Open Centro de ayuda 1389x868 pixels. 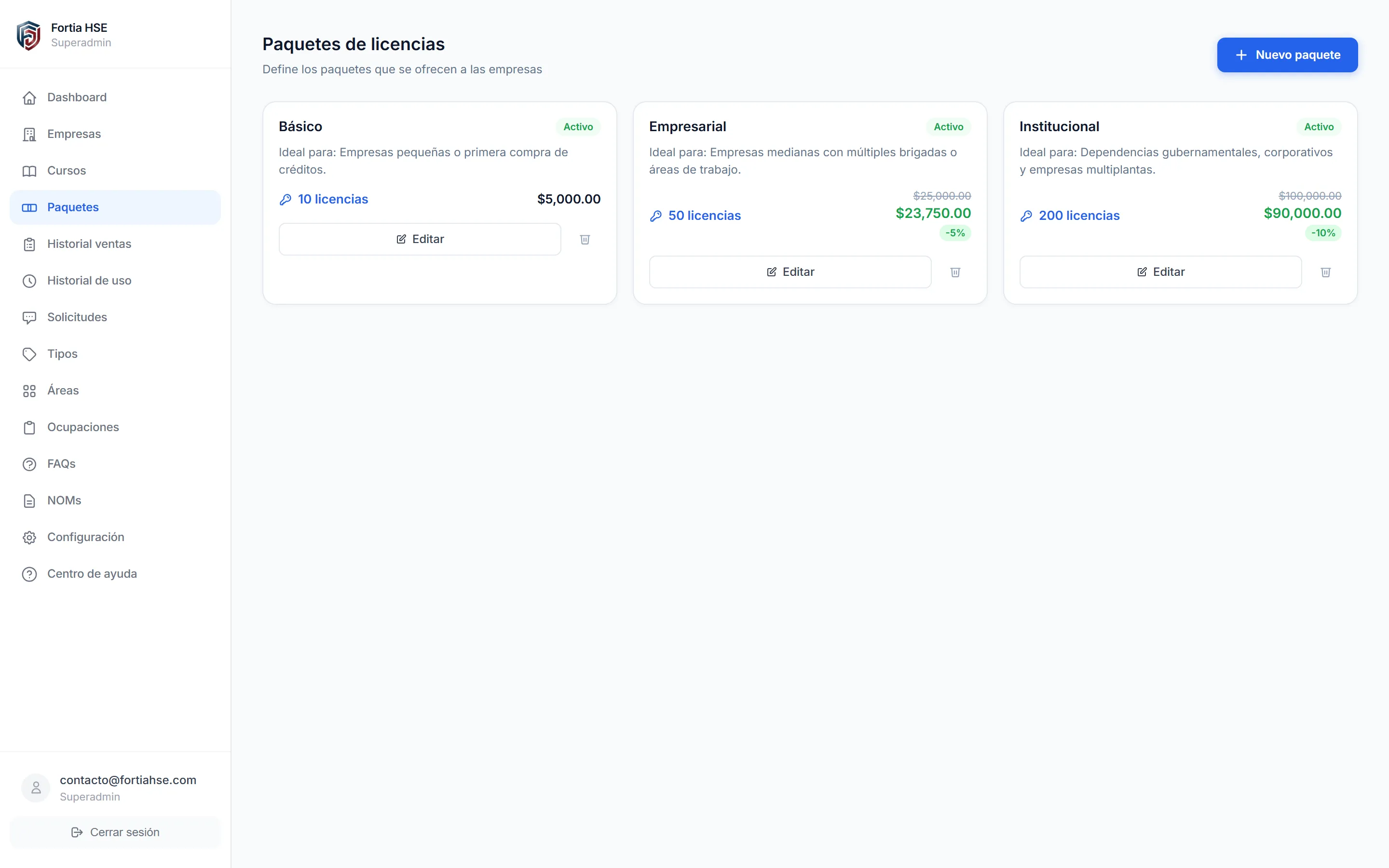[x=115, y=574]
